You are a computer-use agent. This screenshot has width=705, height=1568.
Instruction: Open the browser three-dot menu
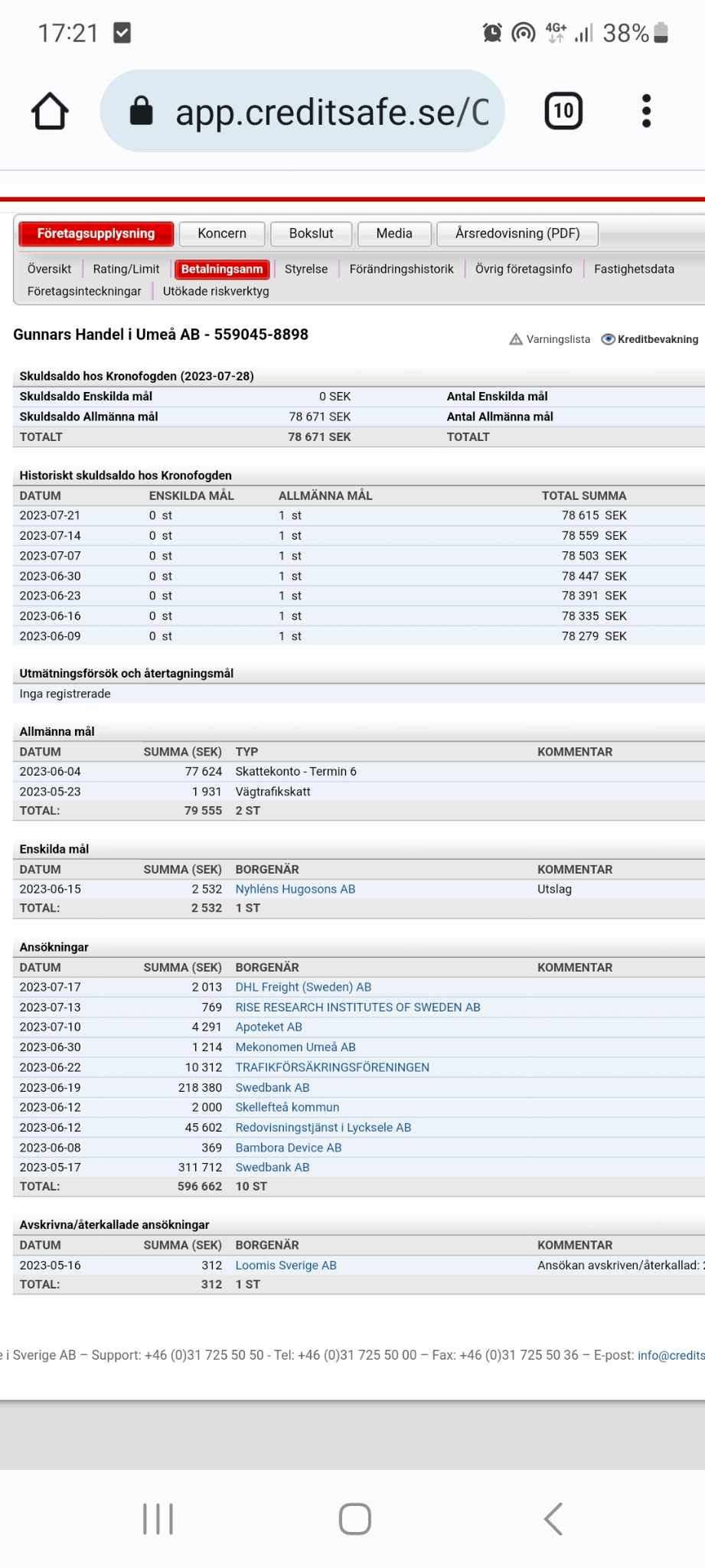pyautogui.click(x=646, y=111)
